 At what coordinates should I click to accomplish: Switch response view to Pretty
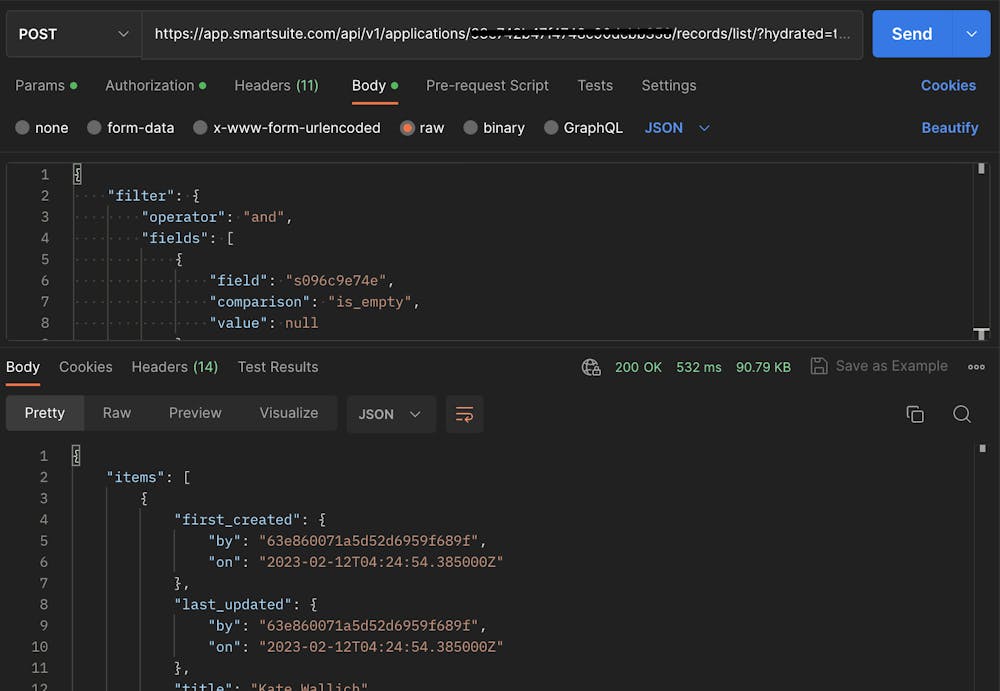pyautogui.click(x=45, y=413)
